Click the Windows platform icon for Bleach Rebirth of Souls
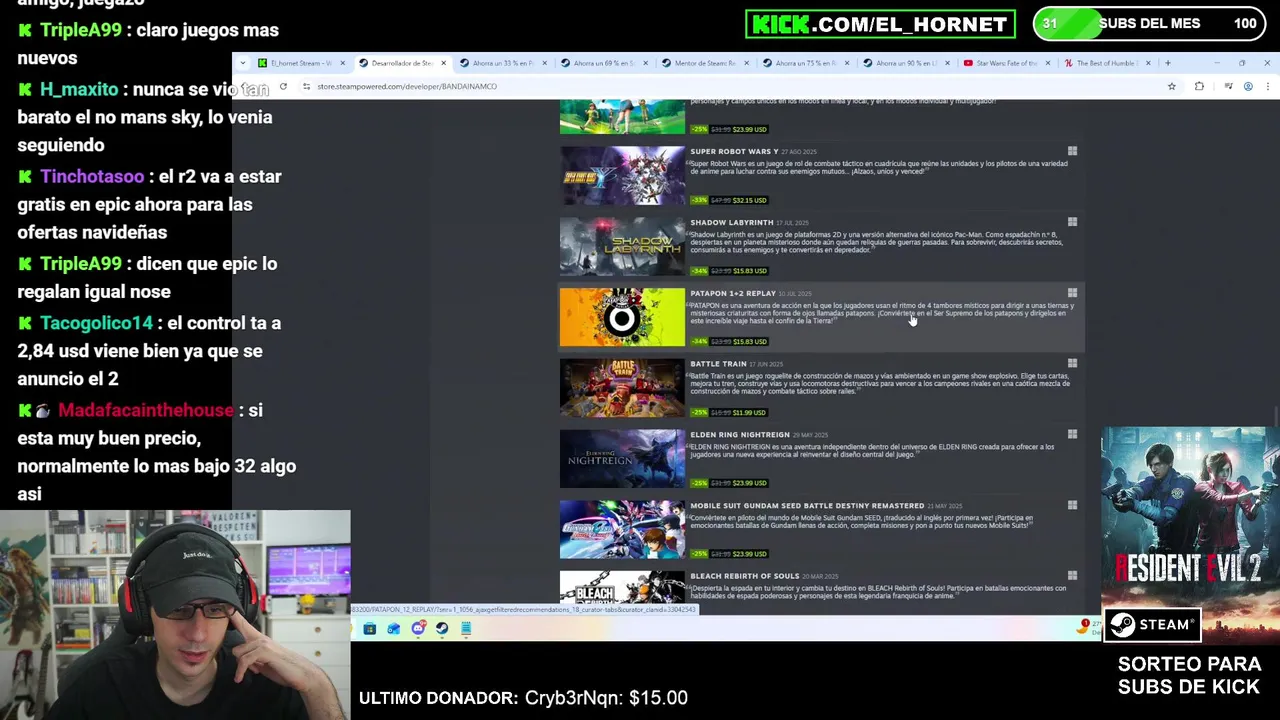The height and width of the screenshot is (720, 1280). 1072,576
